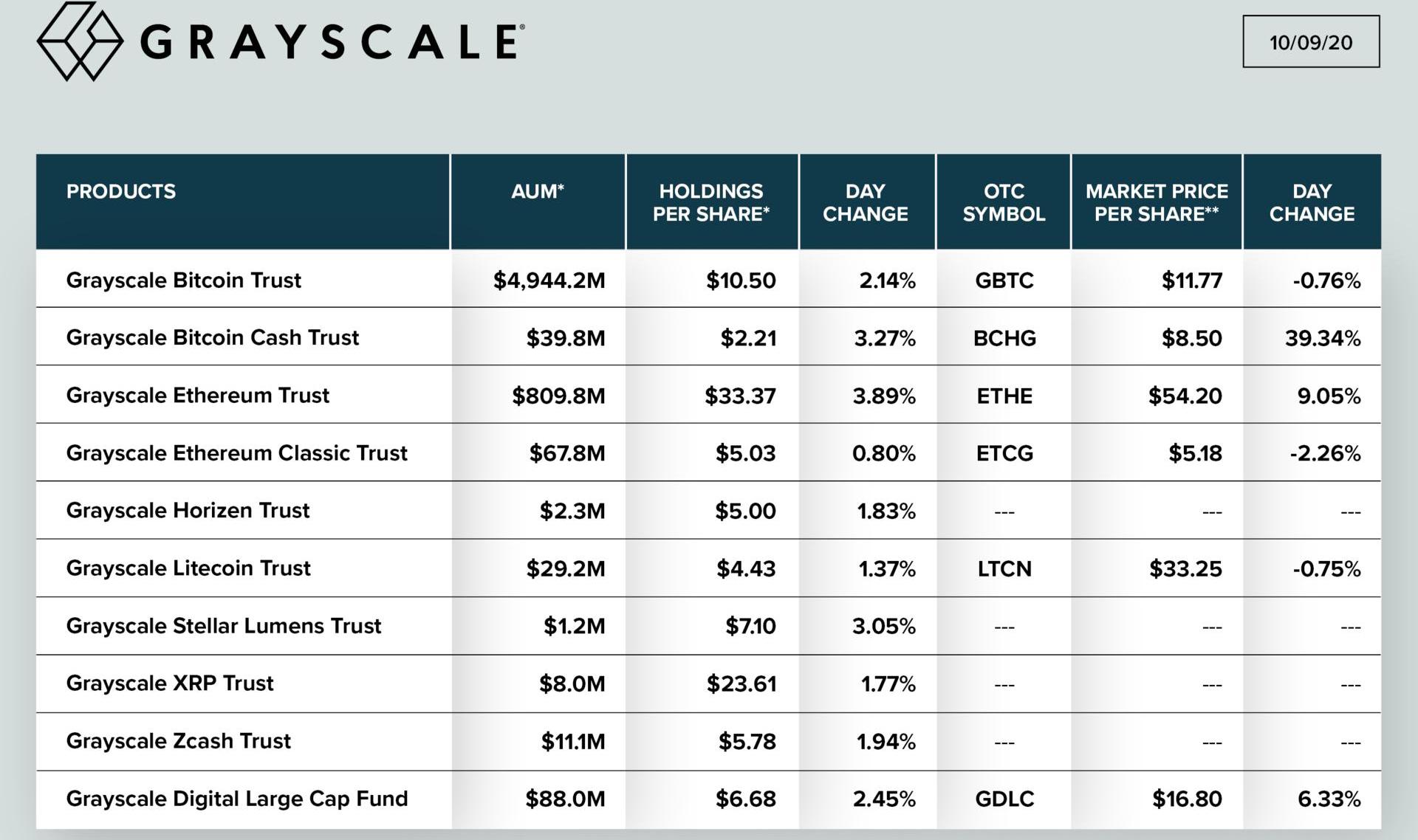Click Grayscale Ethereum Classic Trust name
Viewport: 1418px width, 840px height.
coord(237,453)
